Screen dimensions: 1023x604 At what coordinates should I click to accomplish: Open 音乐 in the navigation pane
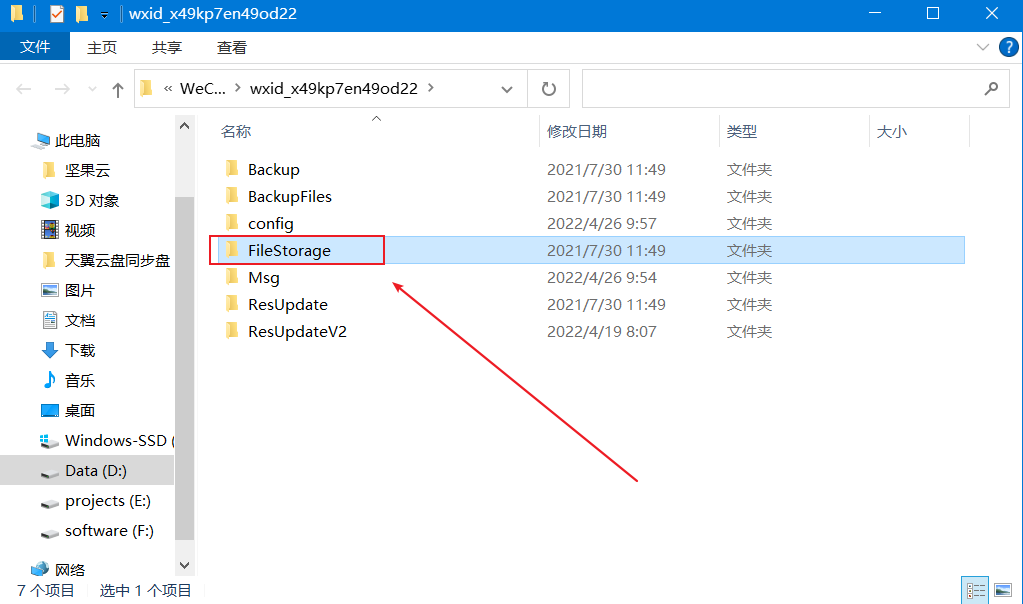(80, 380)
